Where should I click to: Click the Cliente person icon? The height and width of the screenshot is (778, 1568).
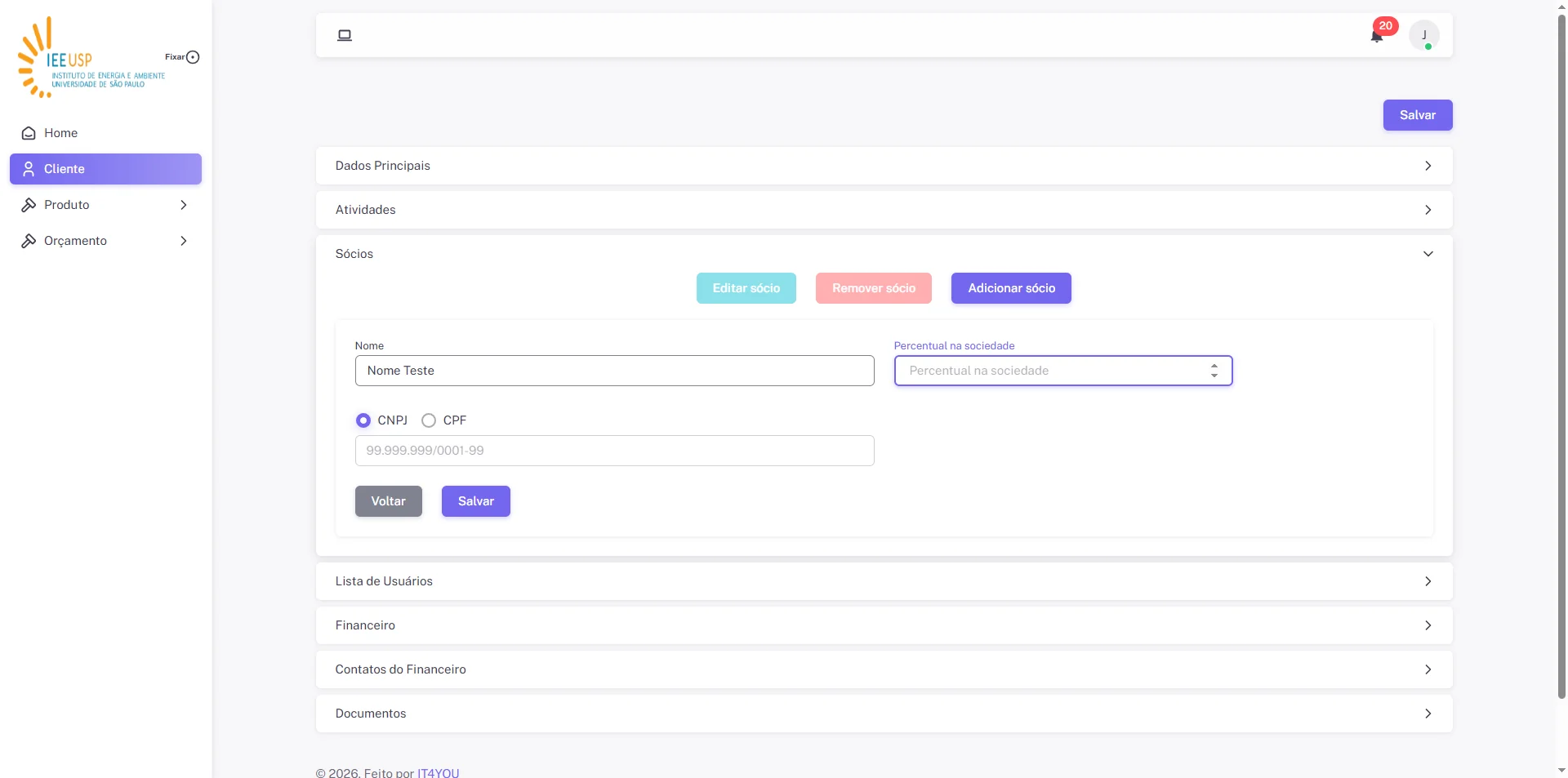29,169
